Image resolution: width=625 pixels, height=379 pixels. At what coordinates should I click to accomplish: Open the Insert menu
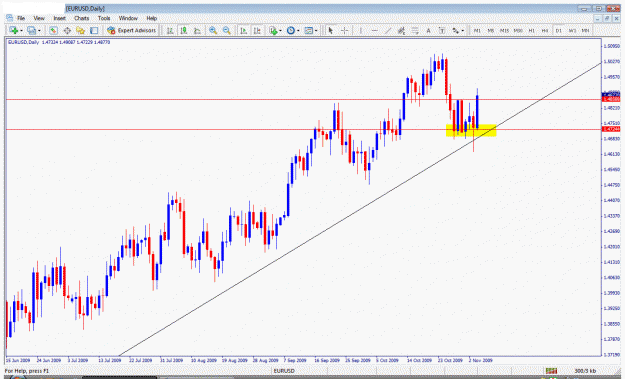click(x=59, y=18)
